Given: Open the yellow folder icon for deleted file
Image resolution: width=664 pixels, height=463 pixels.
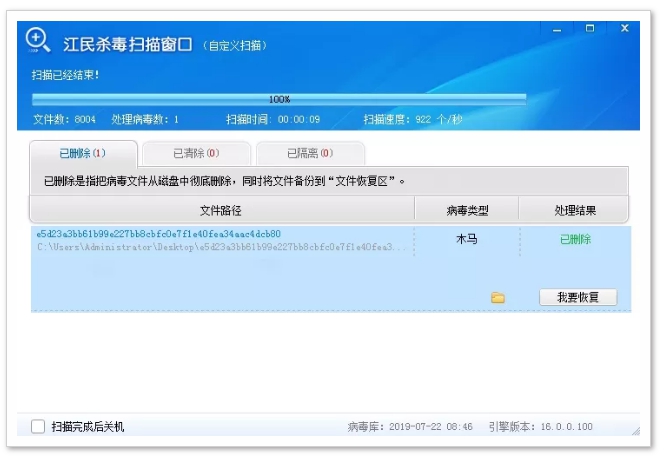Looking at the screenshot, I should point(498,297).
